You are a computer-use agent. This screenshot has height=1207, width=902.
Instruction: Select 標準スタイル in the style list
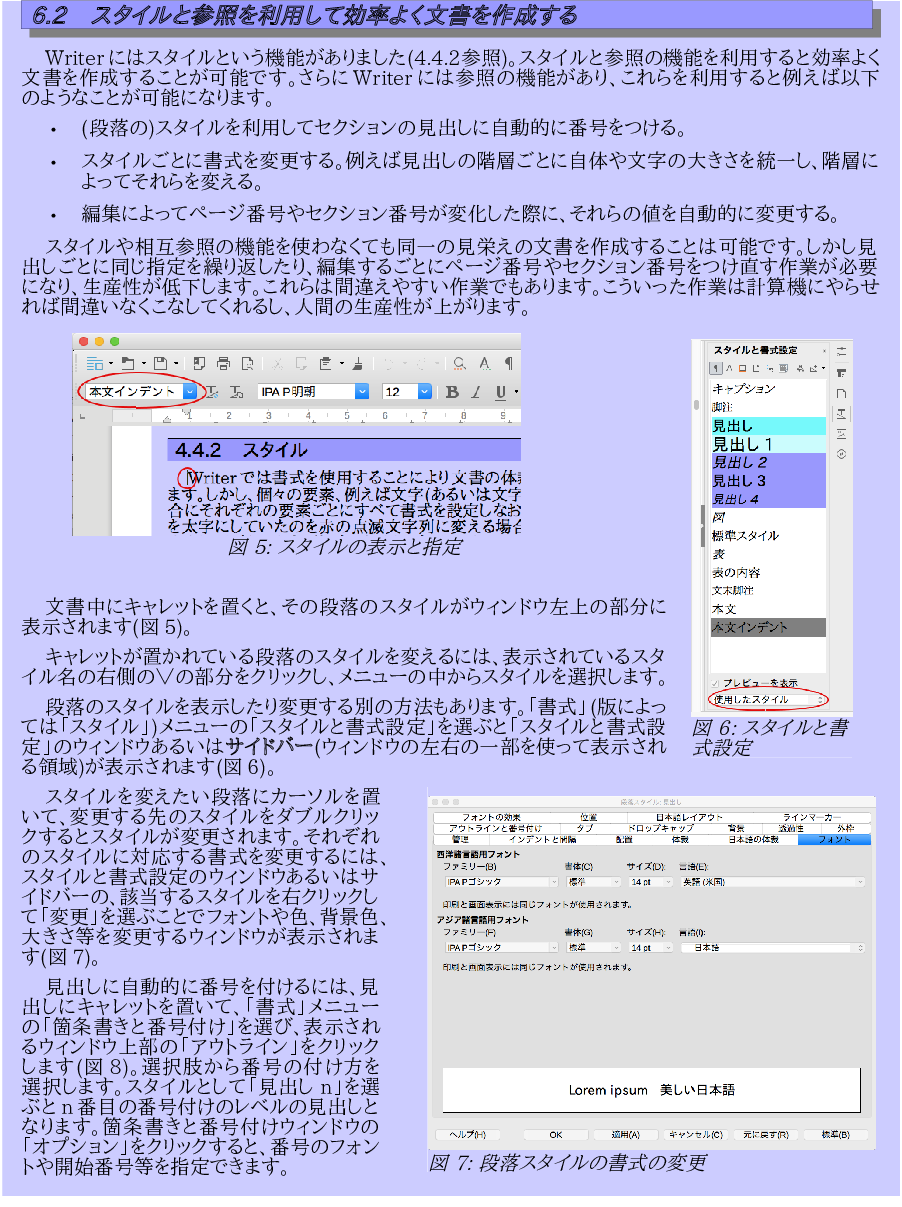768,535
